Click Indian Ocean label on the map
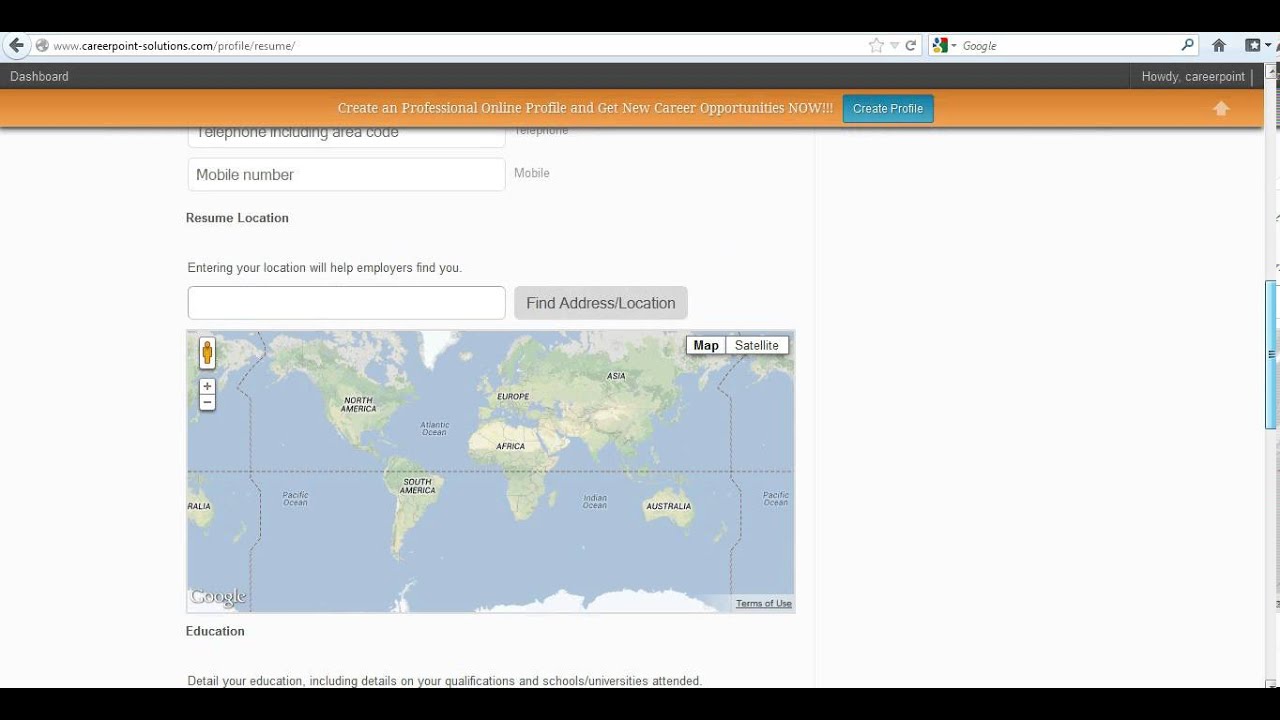Screen dimensions: 1280x720 pos(595,501)
